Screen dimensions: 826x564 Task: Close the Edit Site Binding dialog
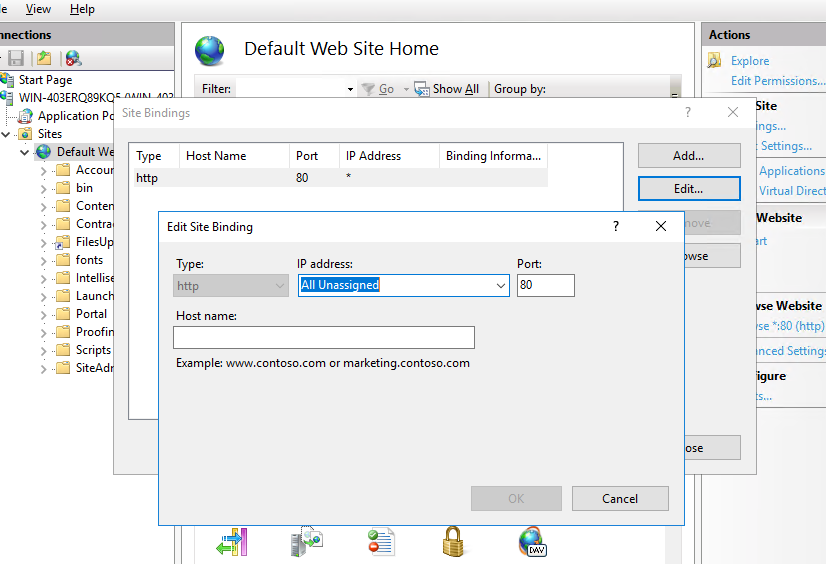click(x=661, y=226)
